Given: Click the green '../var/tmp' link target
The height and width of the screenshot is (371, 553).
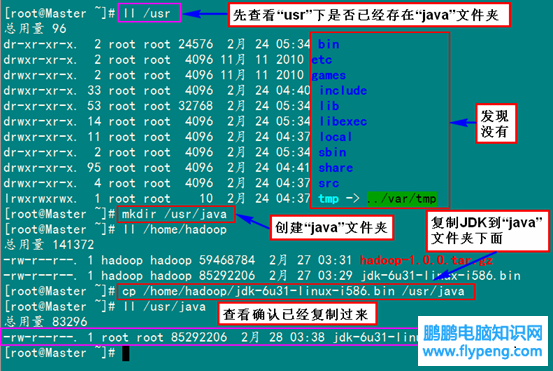Looking at the screenshot, I should point(402,199).
